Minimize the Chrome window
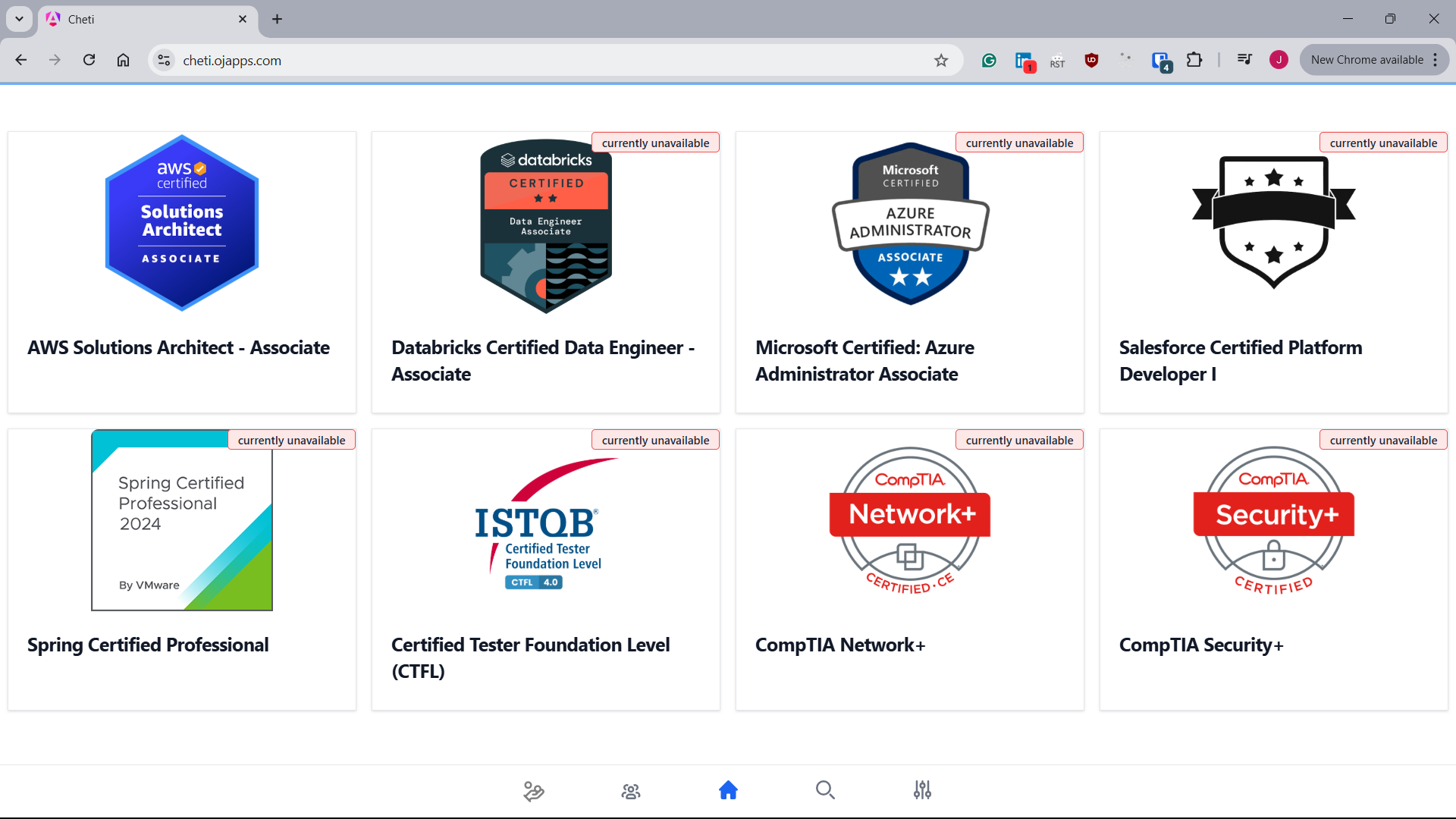Viewport: 1456px width, 819px height. 1348,19
